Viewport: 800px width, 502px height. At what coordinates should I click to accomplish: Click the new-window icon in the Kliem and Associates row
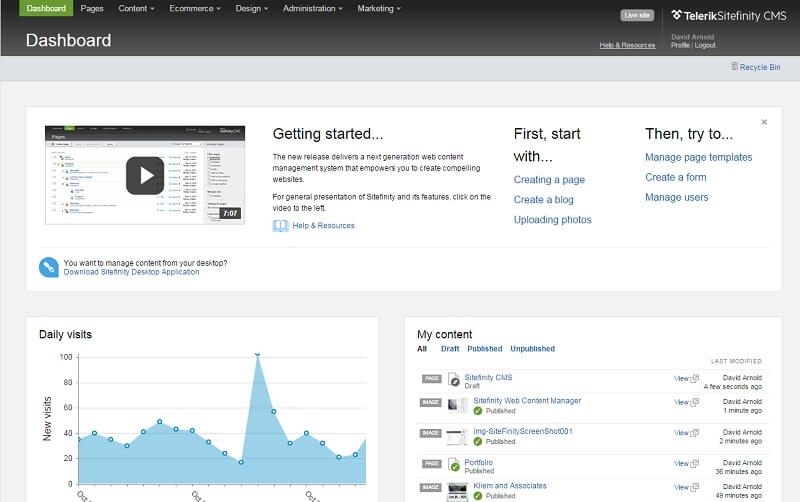694,487
